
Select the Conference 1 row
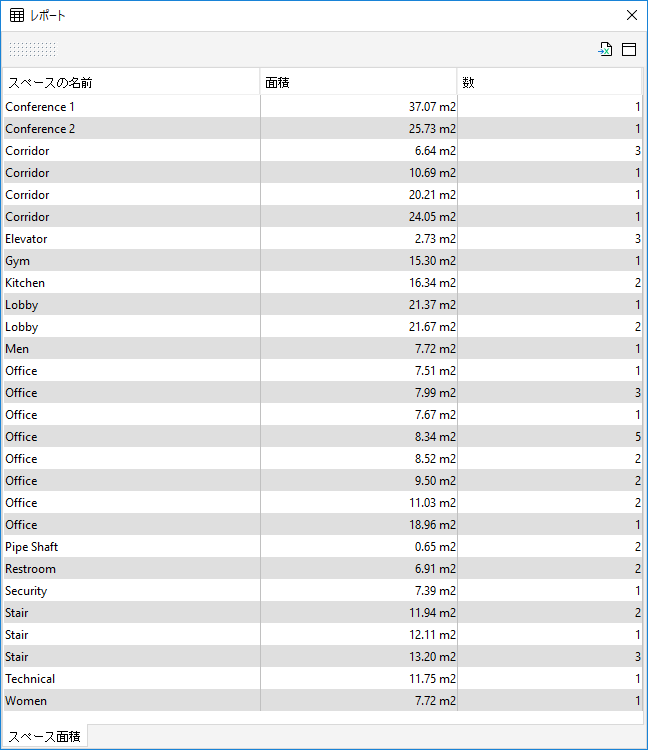(x=323, y=107)
